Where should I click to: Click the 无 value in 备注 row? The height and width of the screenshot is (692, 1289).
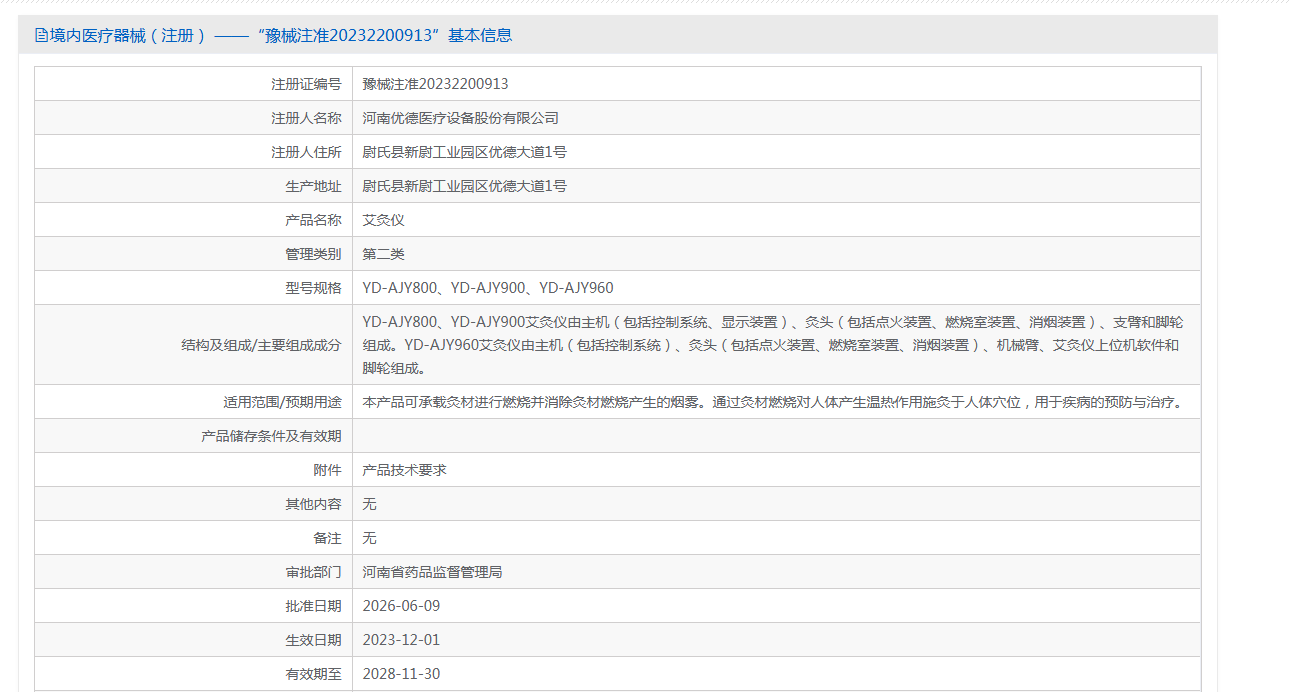pos(369,538)
